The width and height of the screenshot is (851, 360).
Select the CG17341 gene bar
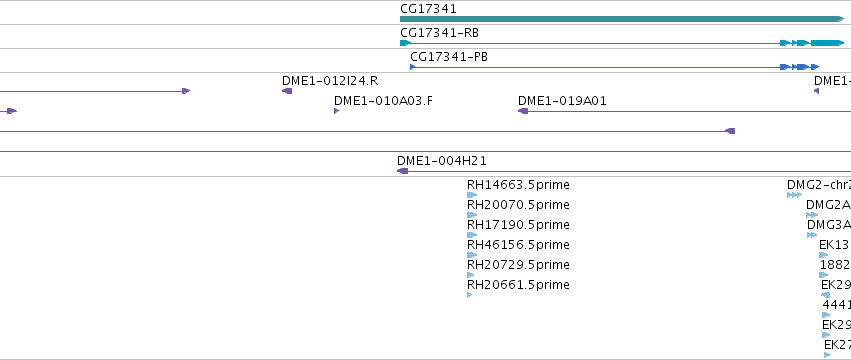(x=622, y=19)
